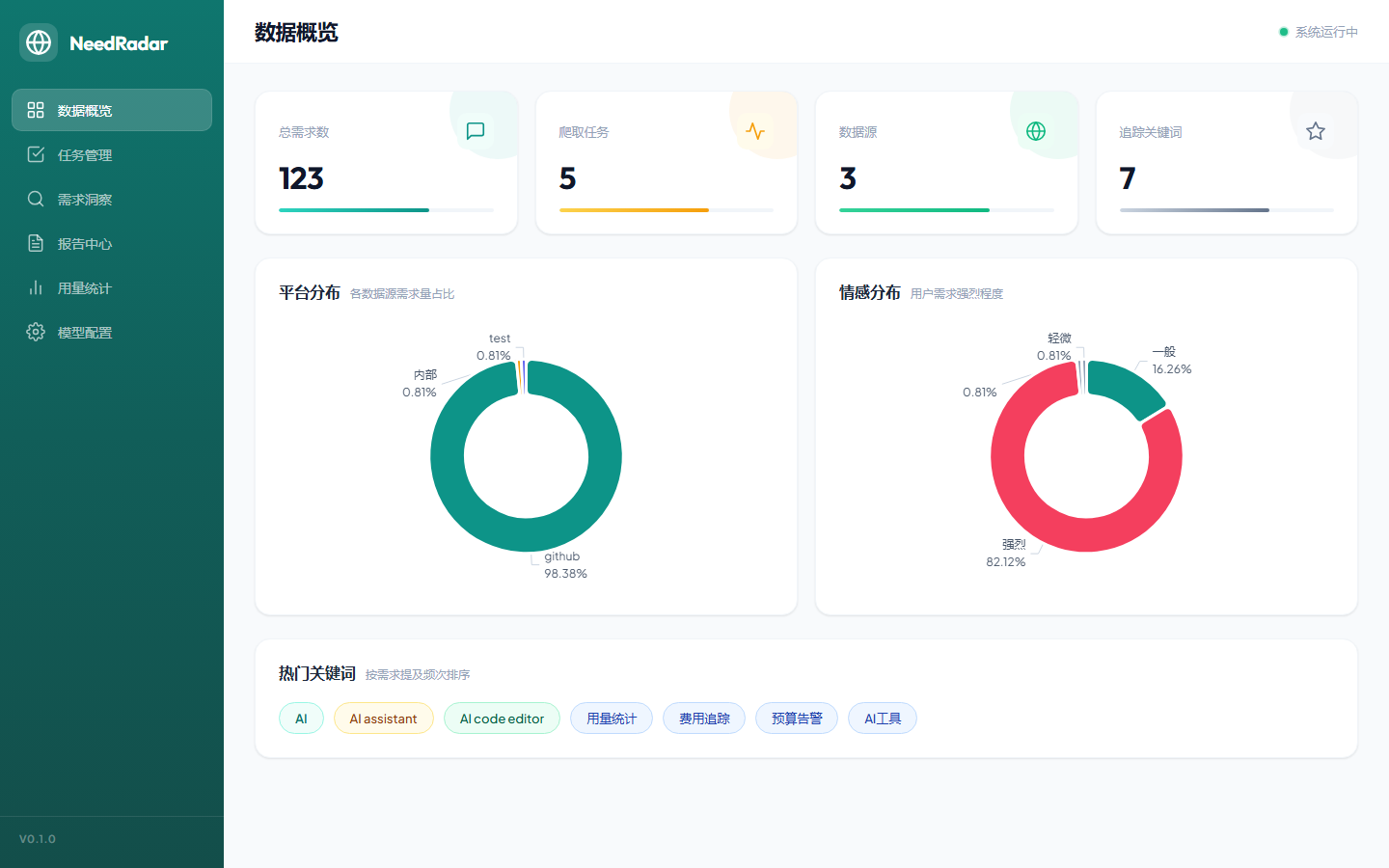Choose the AI code editor keyword tag
Screen dimensions: 1389x868
(502, 719)
